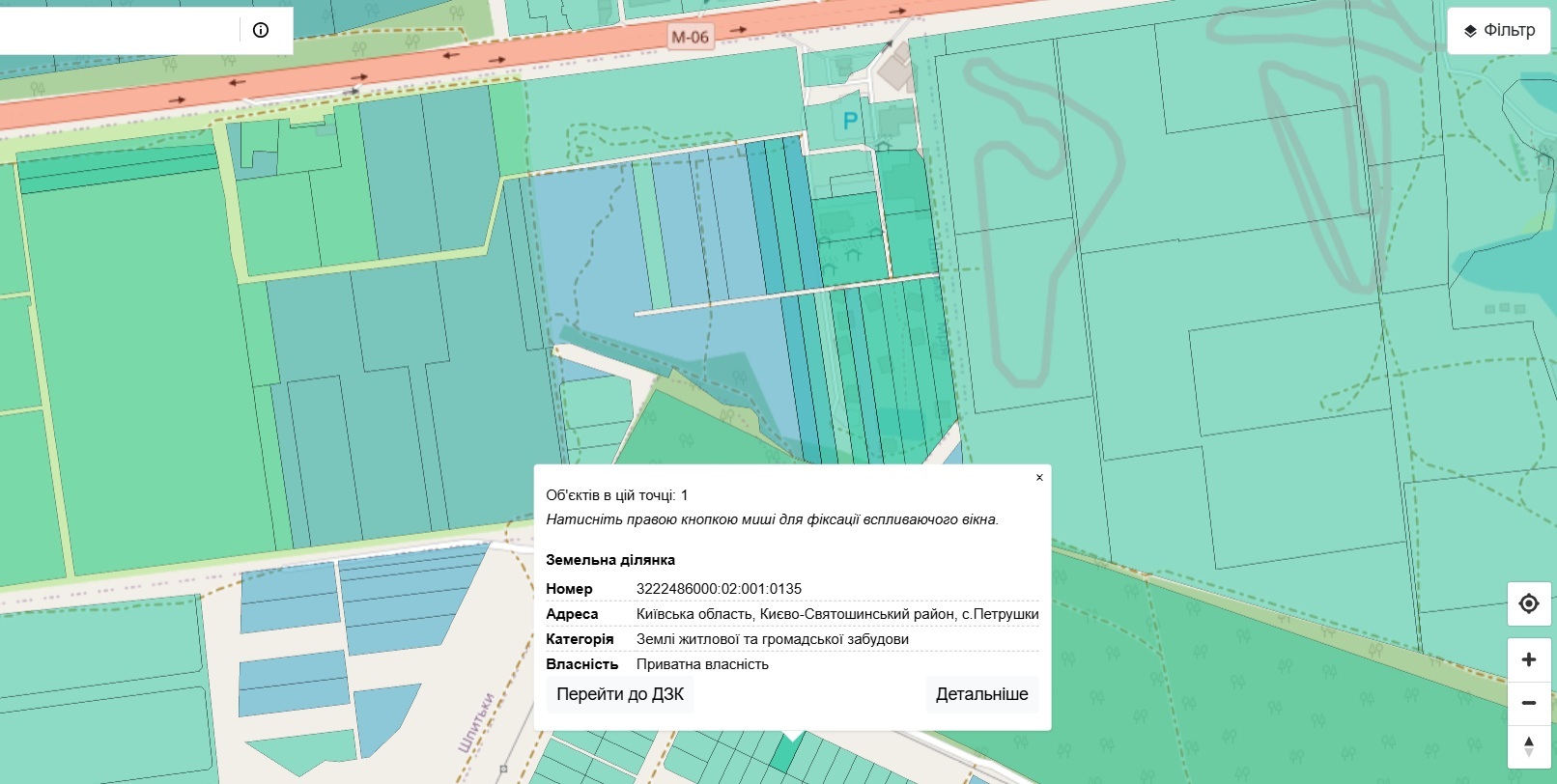Screen dimensions: 1557x784
Task: Open parcel details via Детальніше
Action: (981, 694)
